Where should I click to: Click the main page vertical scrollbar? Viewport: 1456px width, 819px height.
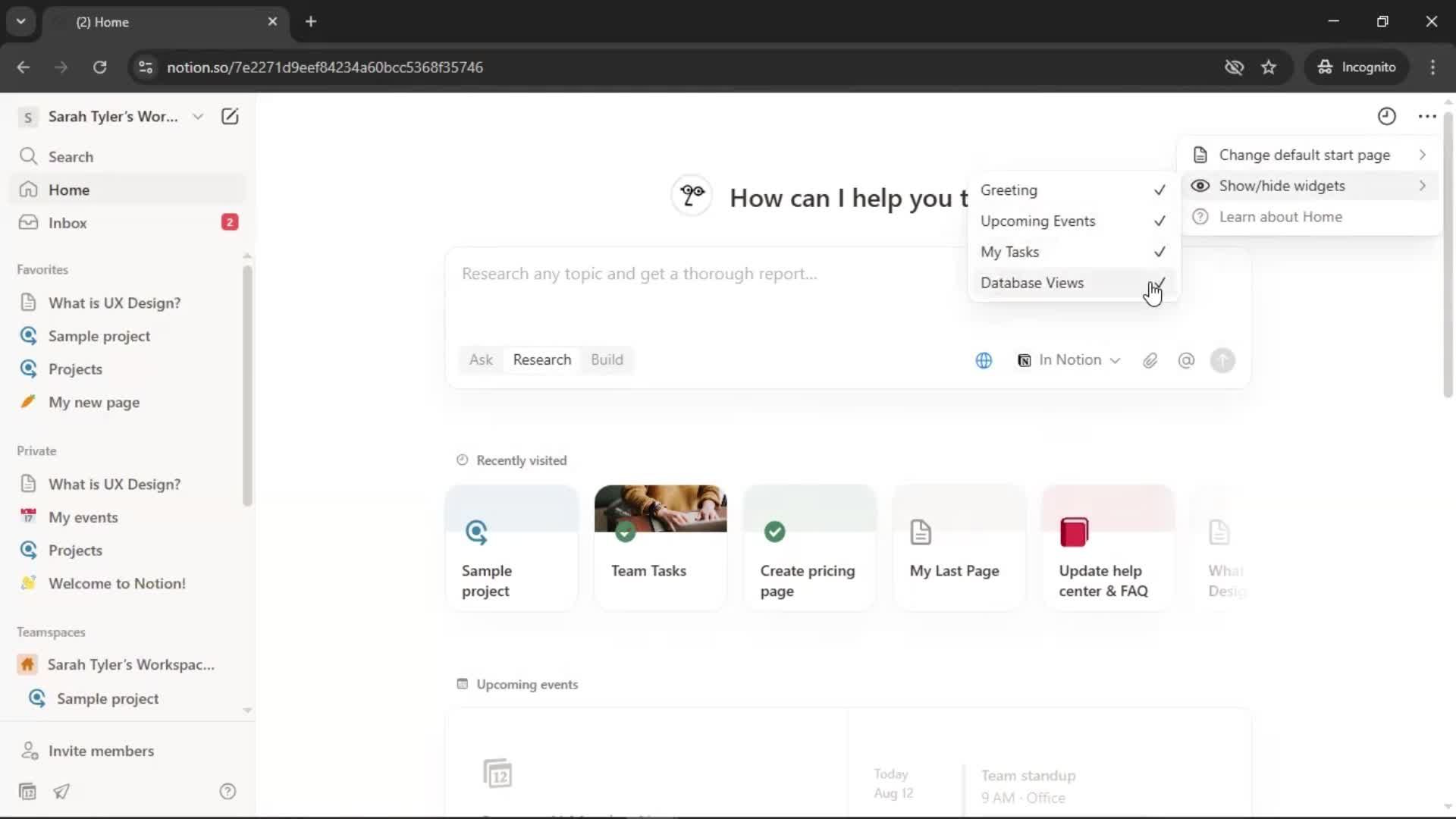1448,255
